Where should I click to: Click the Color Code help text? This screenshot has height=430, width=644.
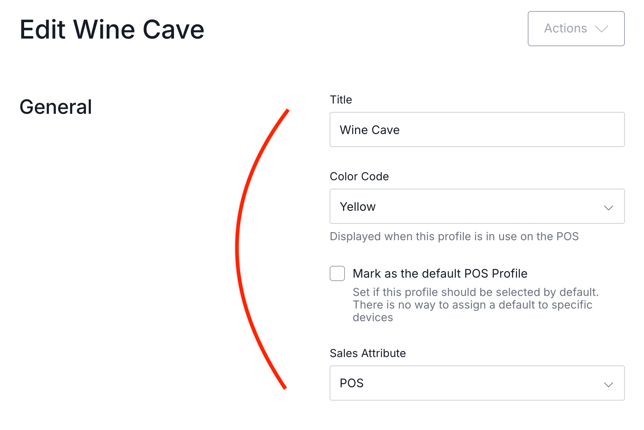(x=454, y=237)
